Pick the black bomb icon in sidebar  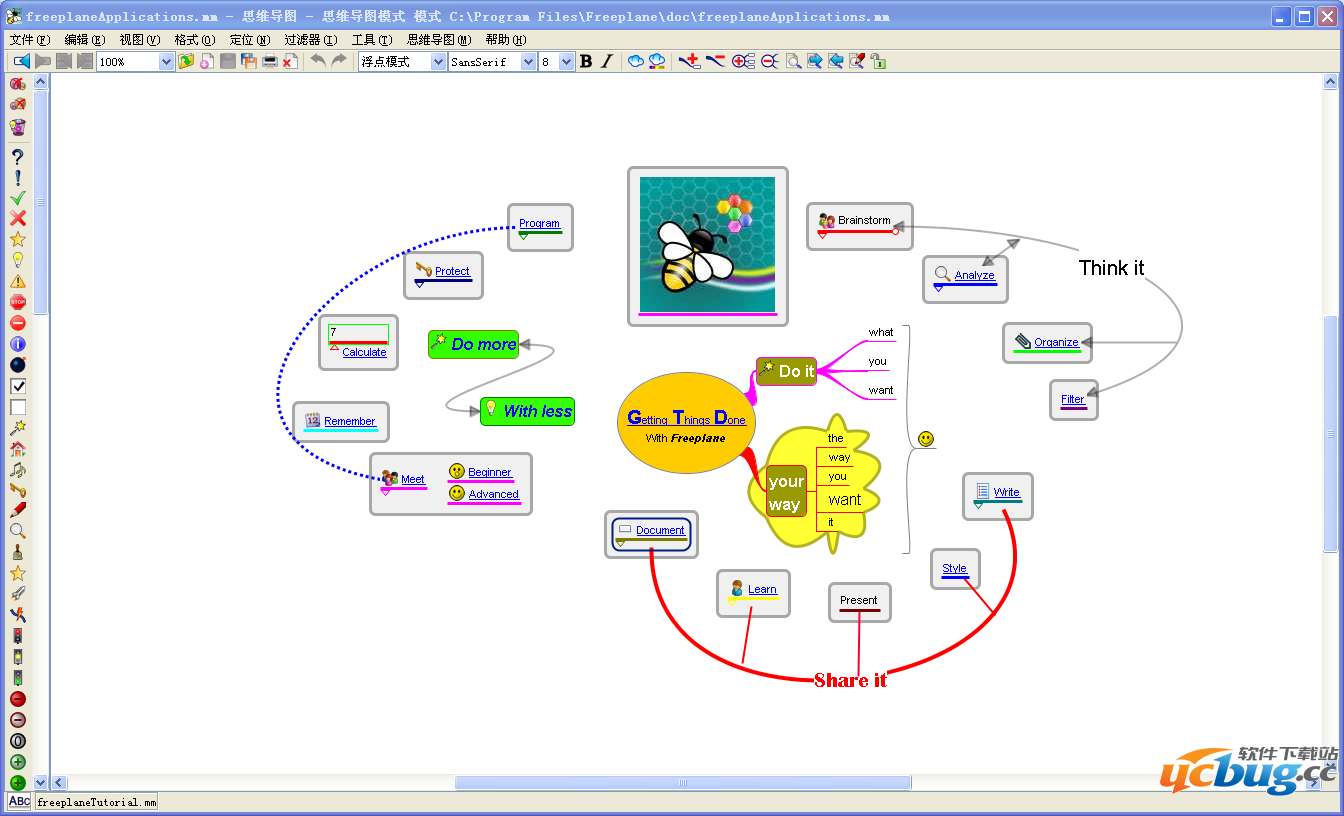17,365
